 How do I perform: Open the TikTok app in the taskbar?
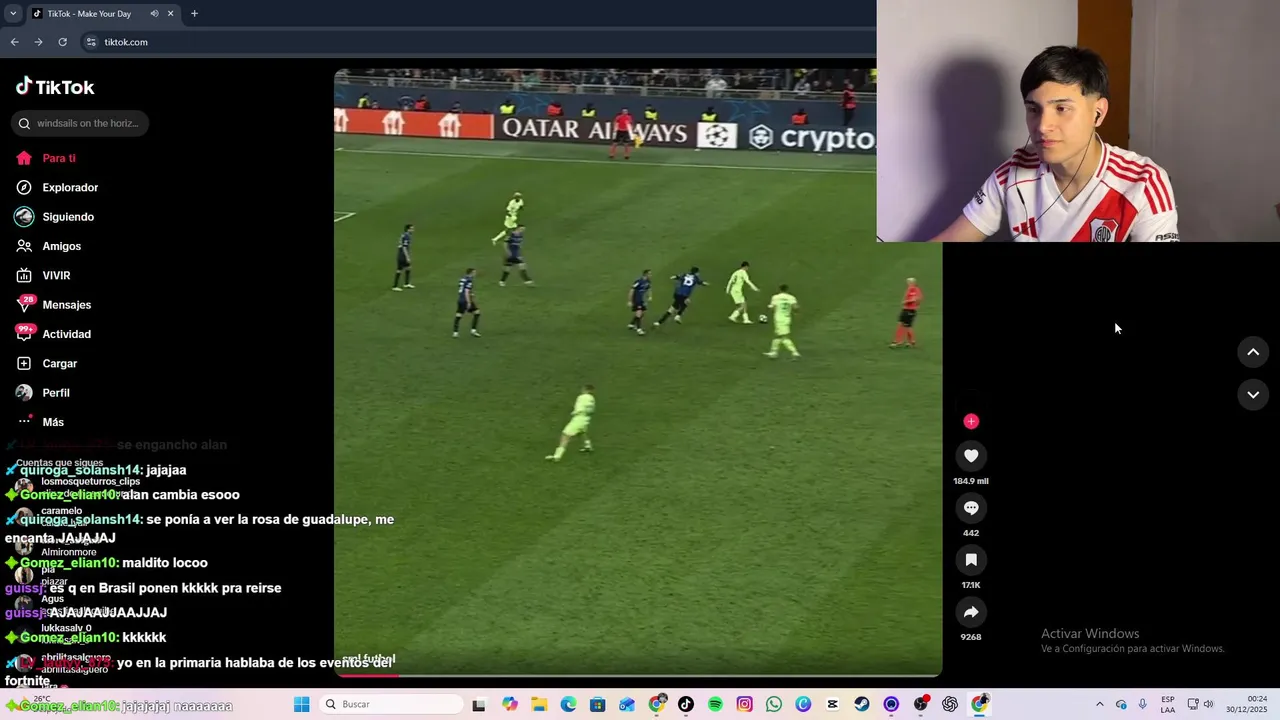pos(685,704)
